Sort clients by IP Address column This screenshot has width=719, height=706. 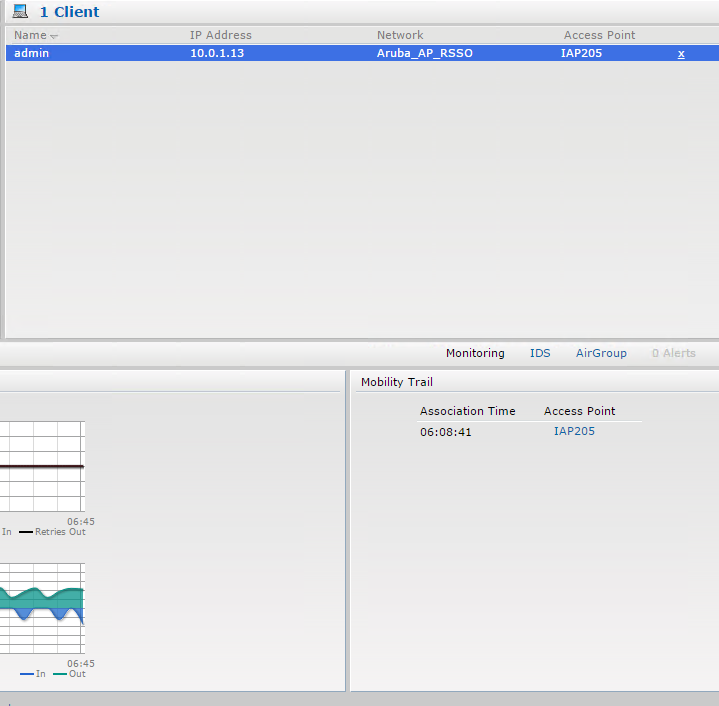click(x=220, y=35)
